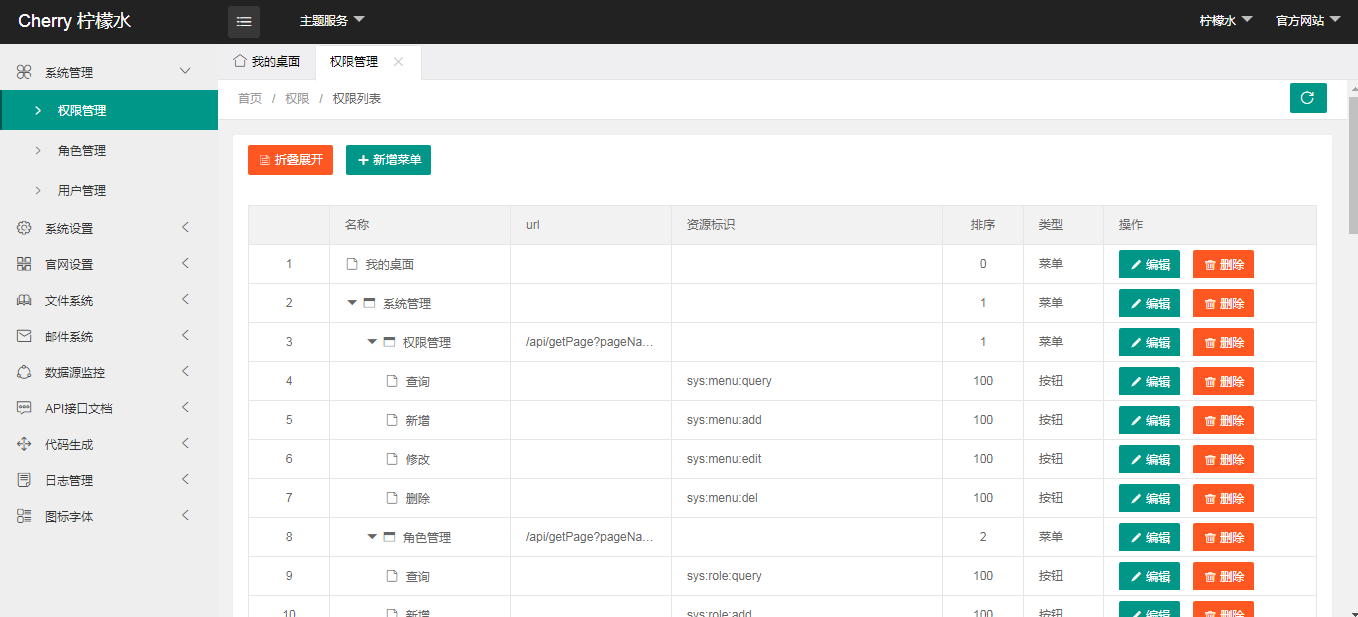1358x617 pixels.
Task: Switch to the 我的桌面 tab
Action: (x=268, y=61)
